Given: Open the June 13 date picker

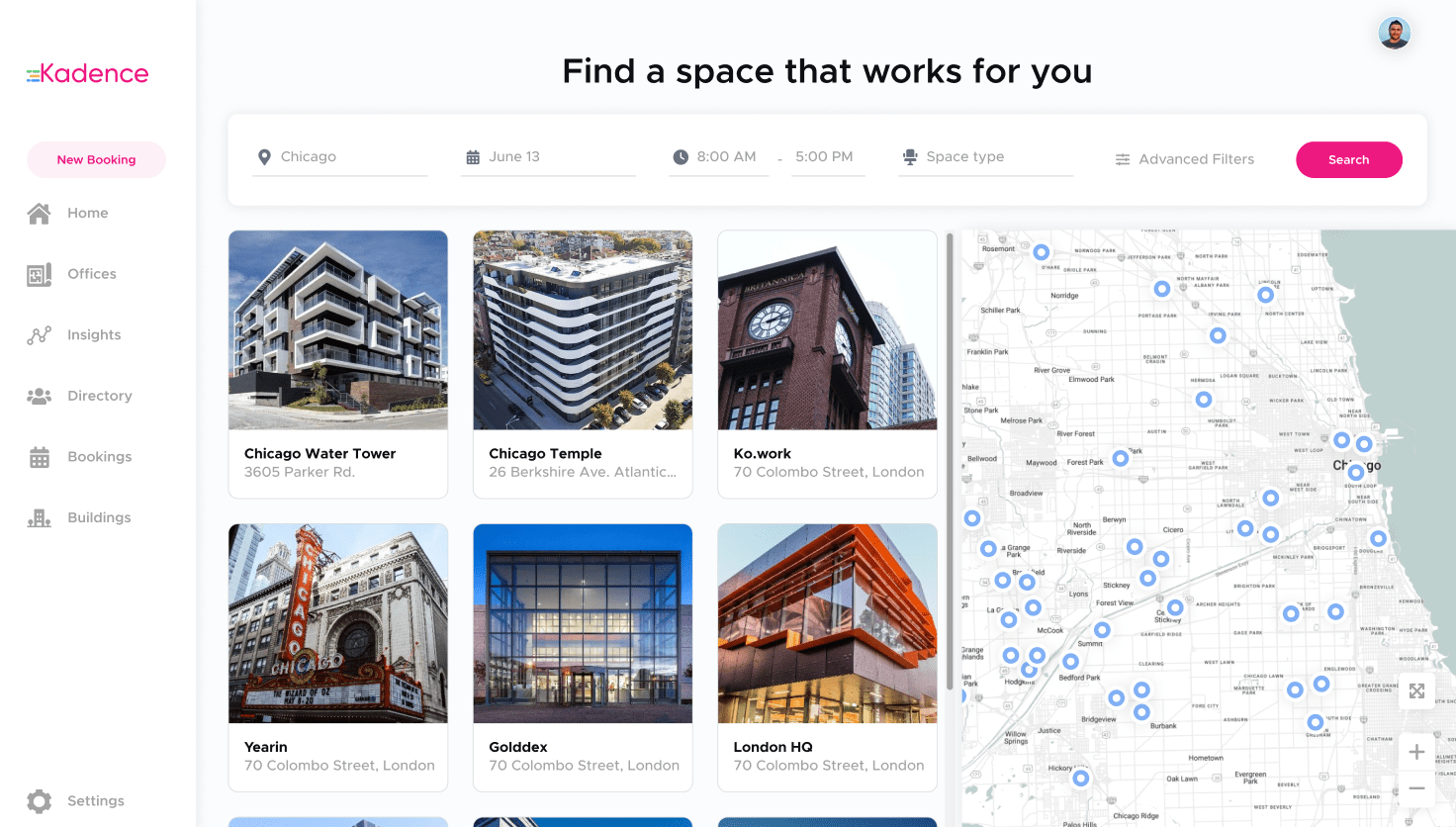Looking at the screenshot, I should pos(547,157).
